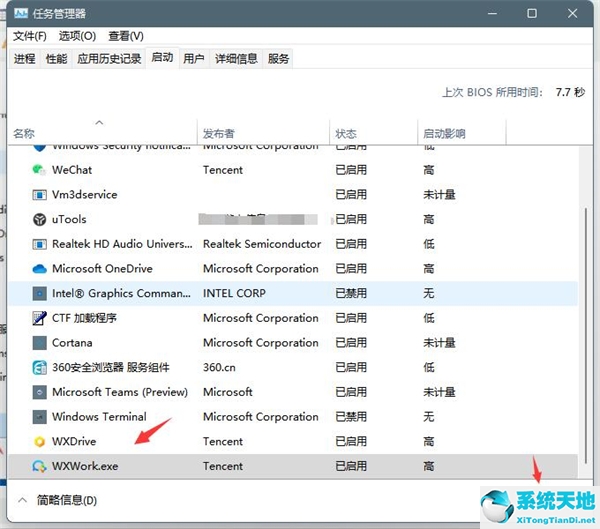
Task: Select Microsoft Teams (Preview) entry
Action: [x=120, y=392]
